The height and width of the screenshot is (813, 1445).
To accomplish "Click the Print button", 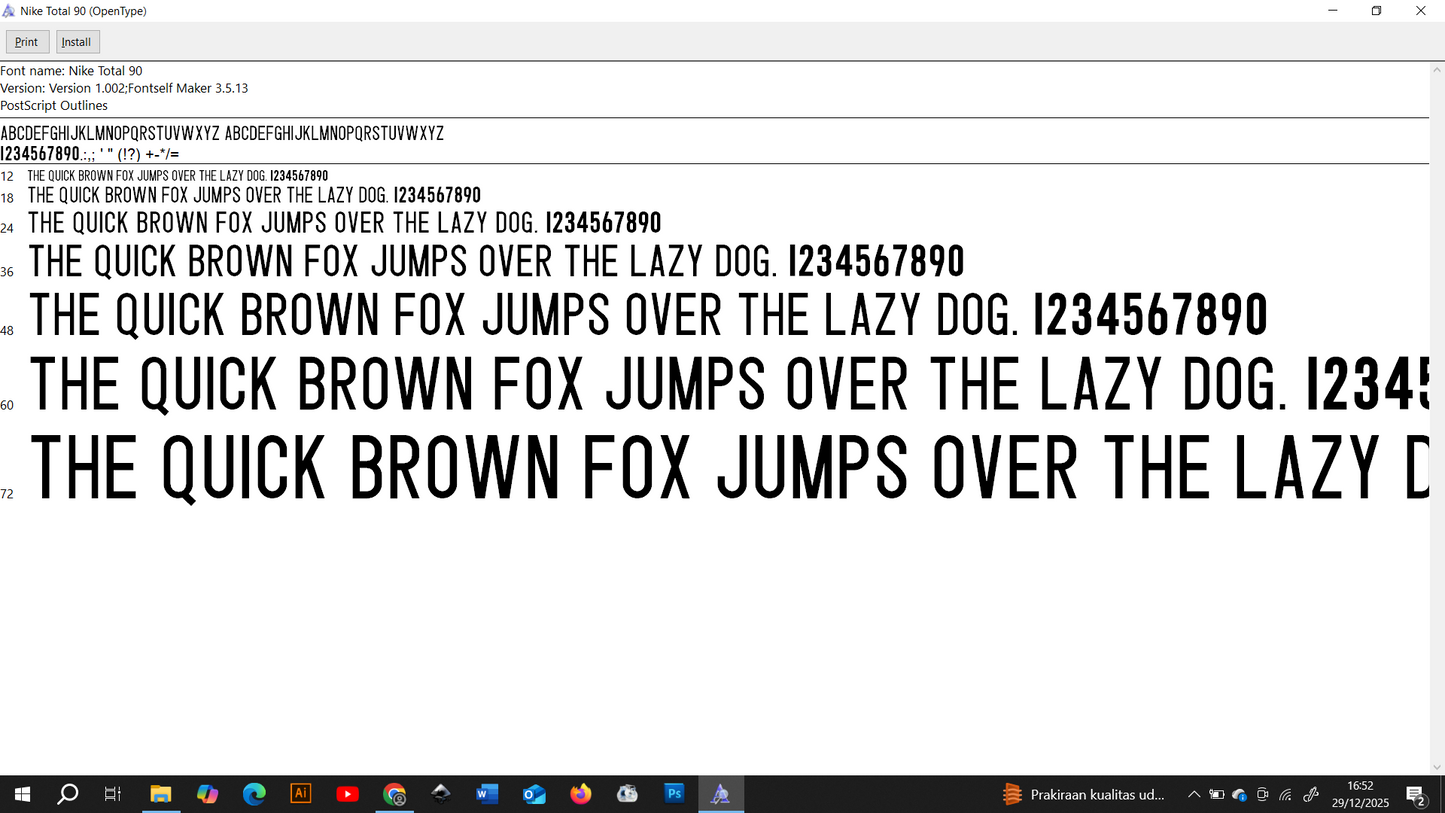I will [27, 42].
